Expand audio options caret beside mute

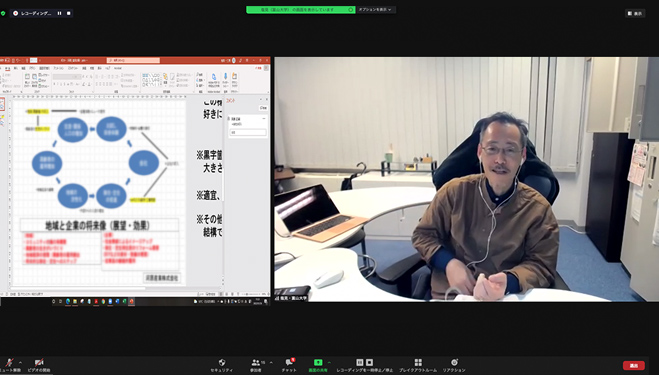(x=20, y=362)
